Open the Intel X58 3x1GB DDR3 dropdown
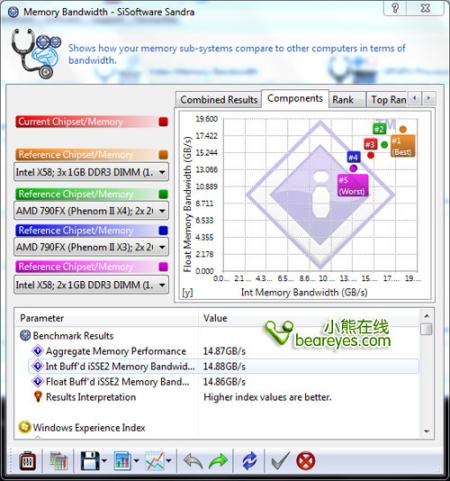 click(x=91, y=172)
